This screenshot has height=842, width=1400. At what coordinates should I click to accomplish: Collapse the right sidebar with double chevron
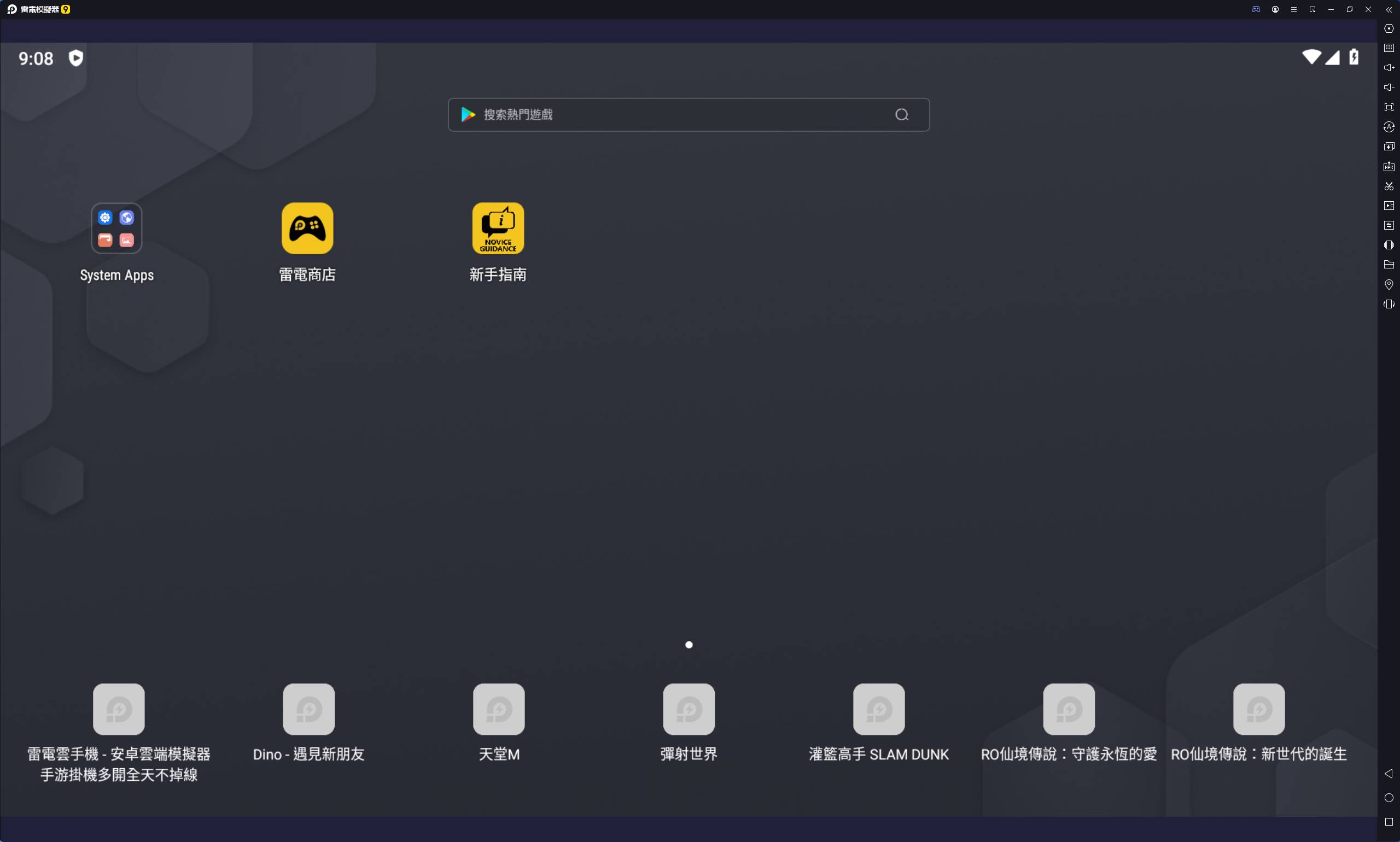tap(1389, 10)
